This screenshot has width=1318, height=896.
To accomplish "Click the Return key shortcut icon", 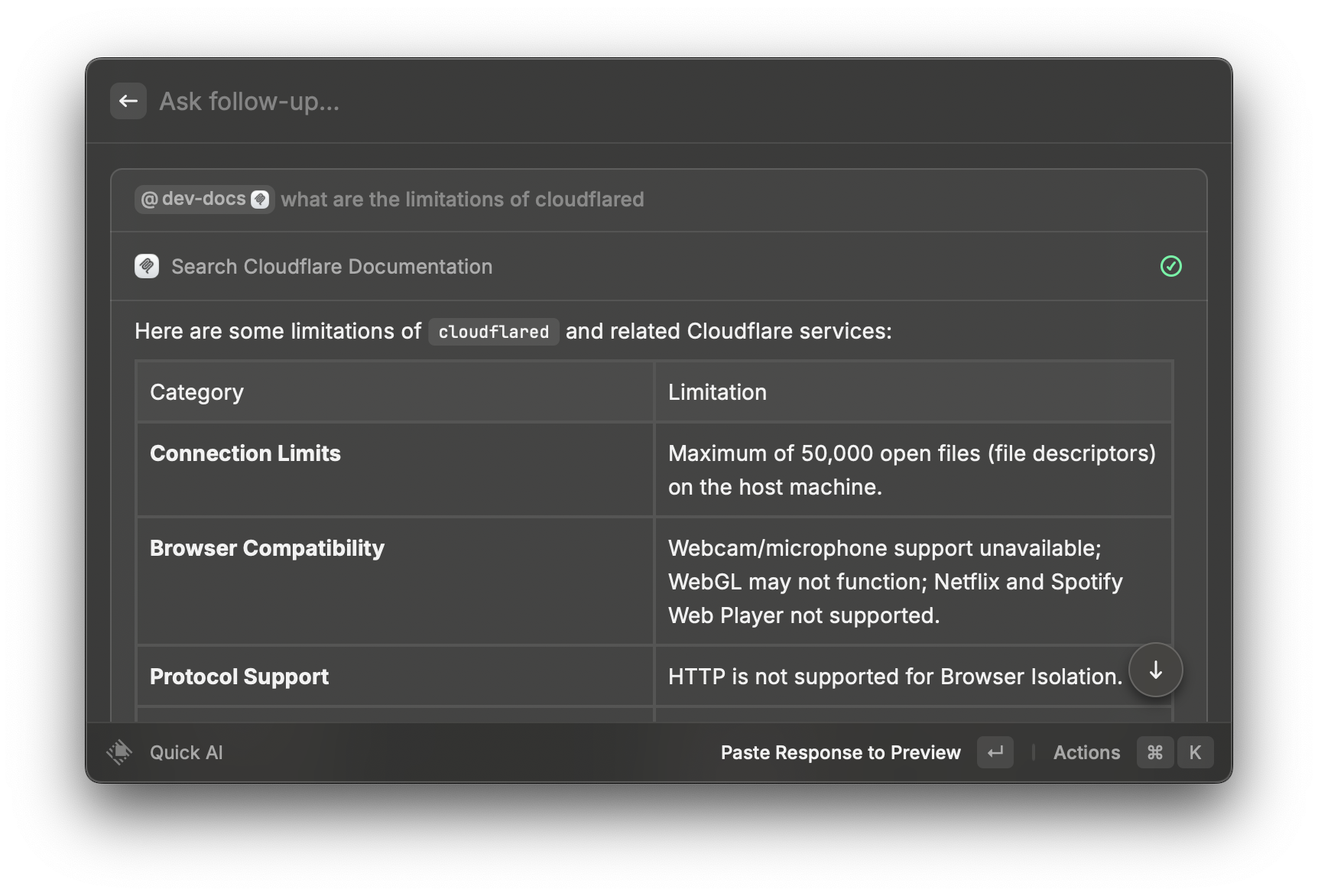I will click(995, 752).
